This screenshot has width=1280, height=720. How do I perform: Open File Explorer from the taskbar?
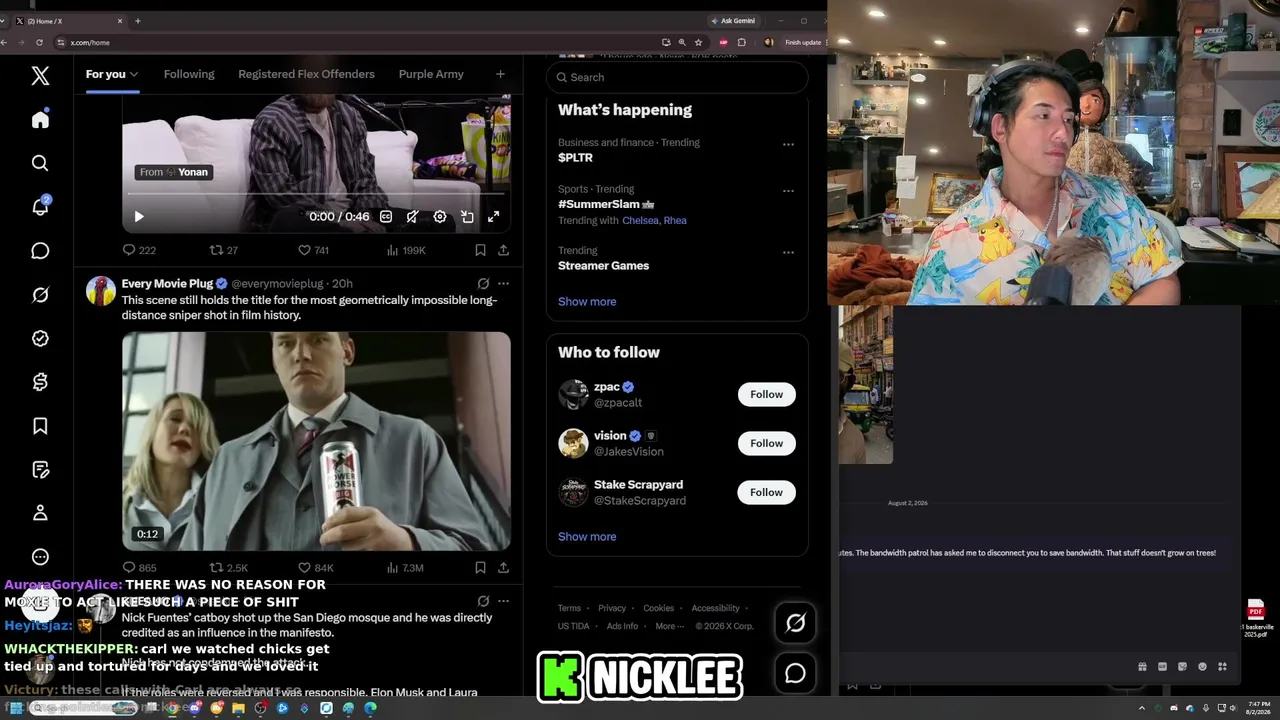238,708
